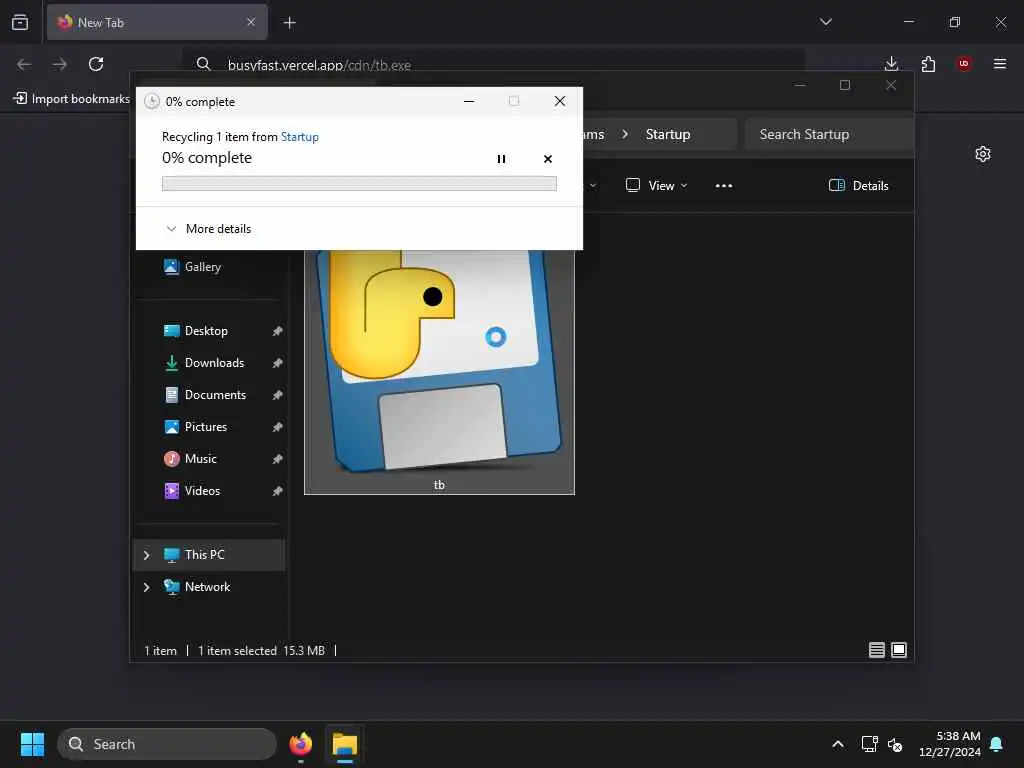Open Music folder in sidebar

click(x=190, y=458)
